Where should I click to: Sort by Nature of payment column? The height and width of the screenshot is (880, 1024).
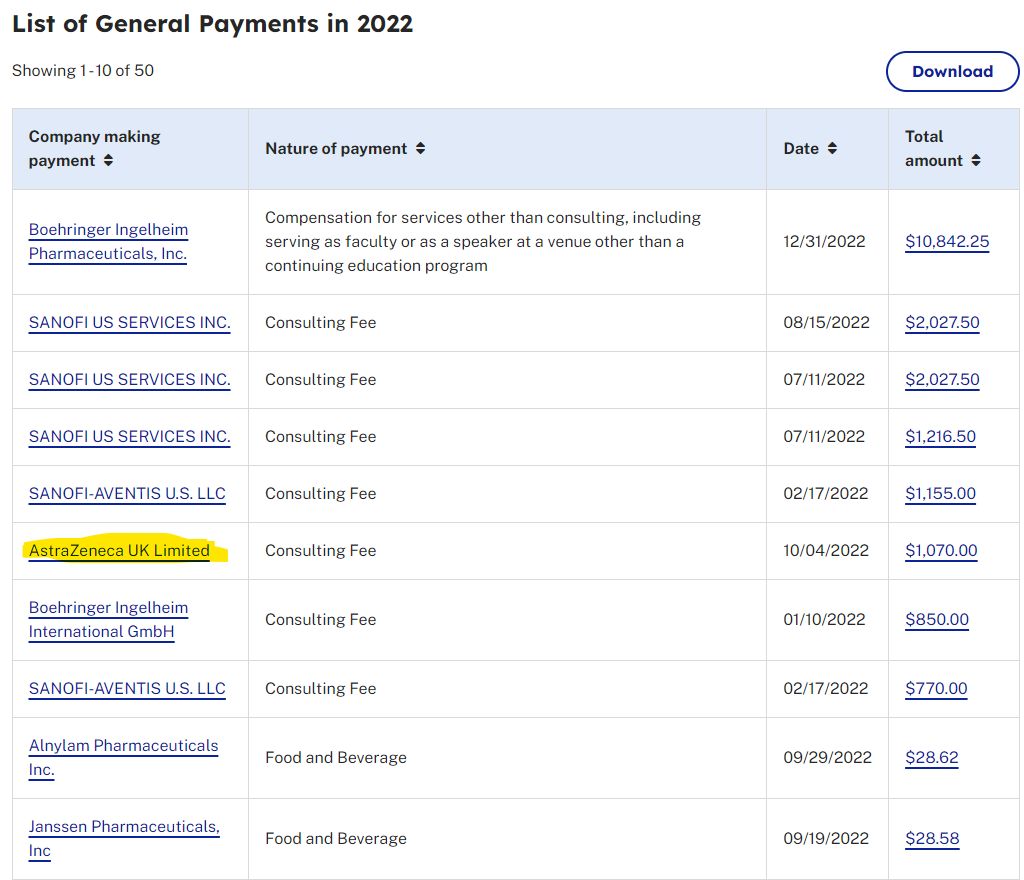coord(420,149)
